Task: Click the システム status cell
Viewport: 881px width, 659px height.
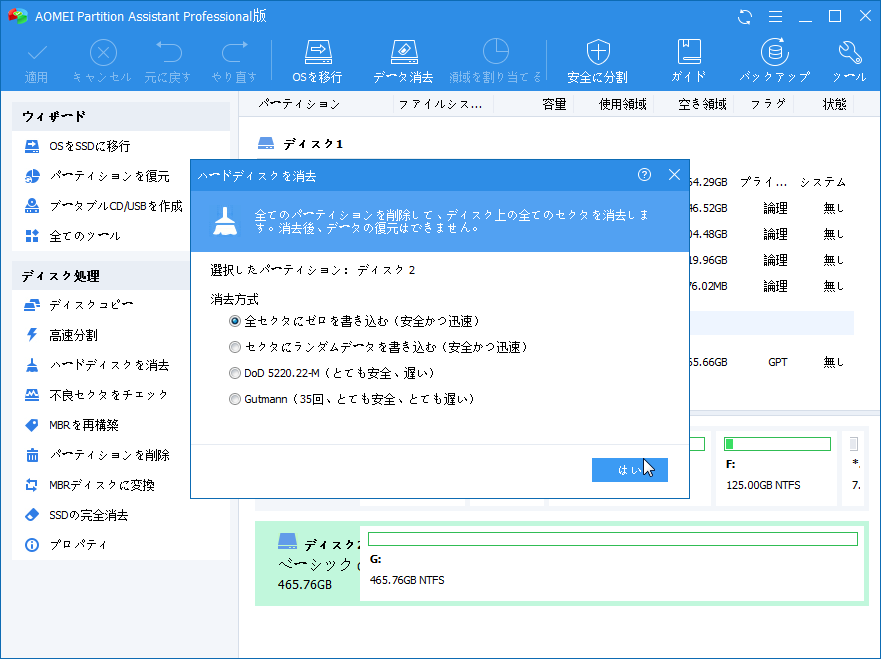Action: coord(823,183)
